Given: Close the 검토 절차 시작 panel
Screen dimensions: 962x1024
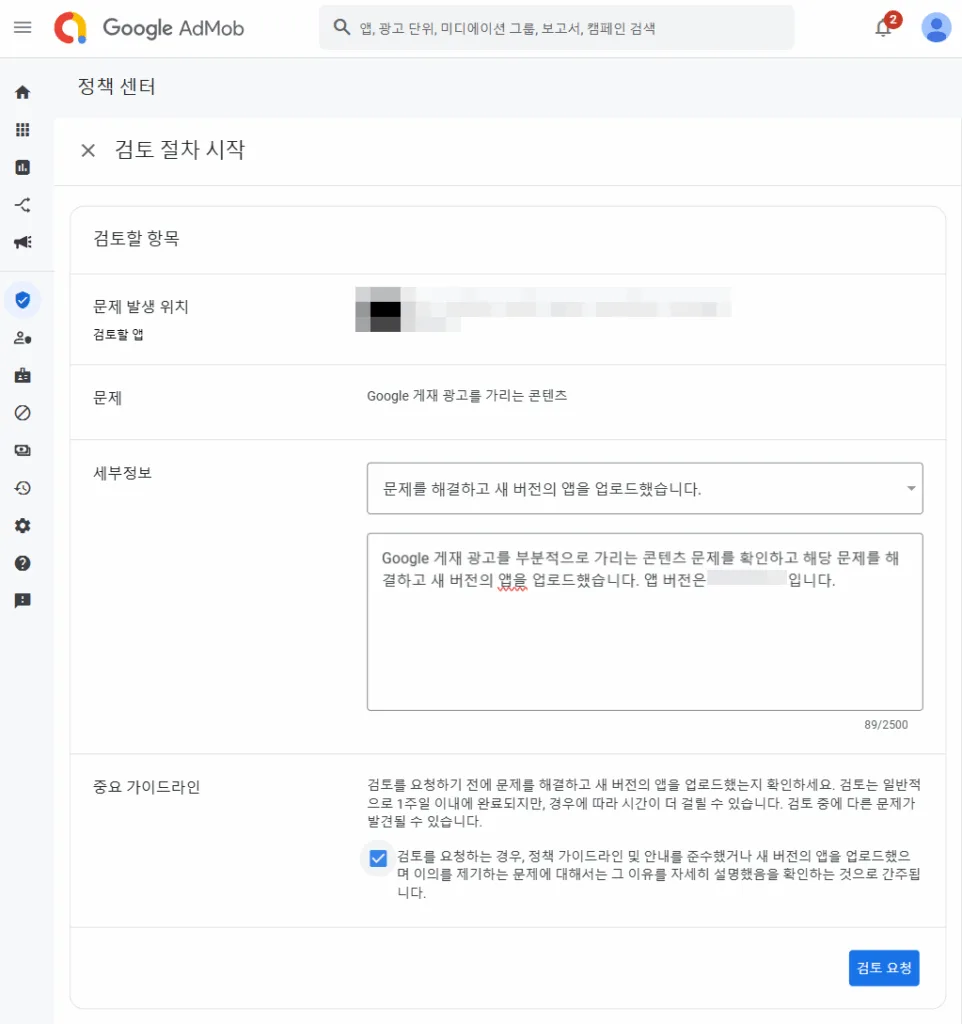Looking at the screenshot, I should (x=88, y=150).
